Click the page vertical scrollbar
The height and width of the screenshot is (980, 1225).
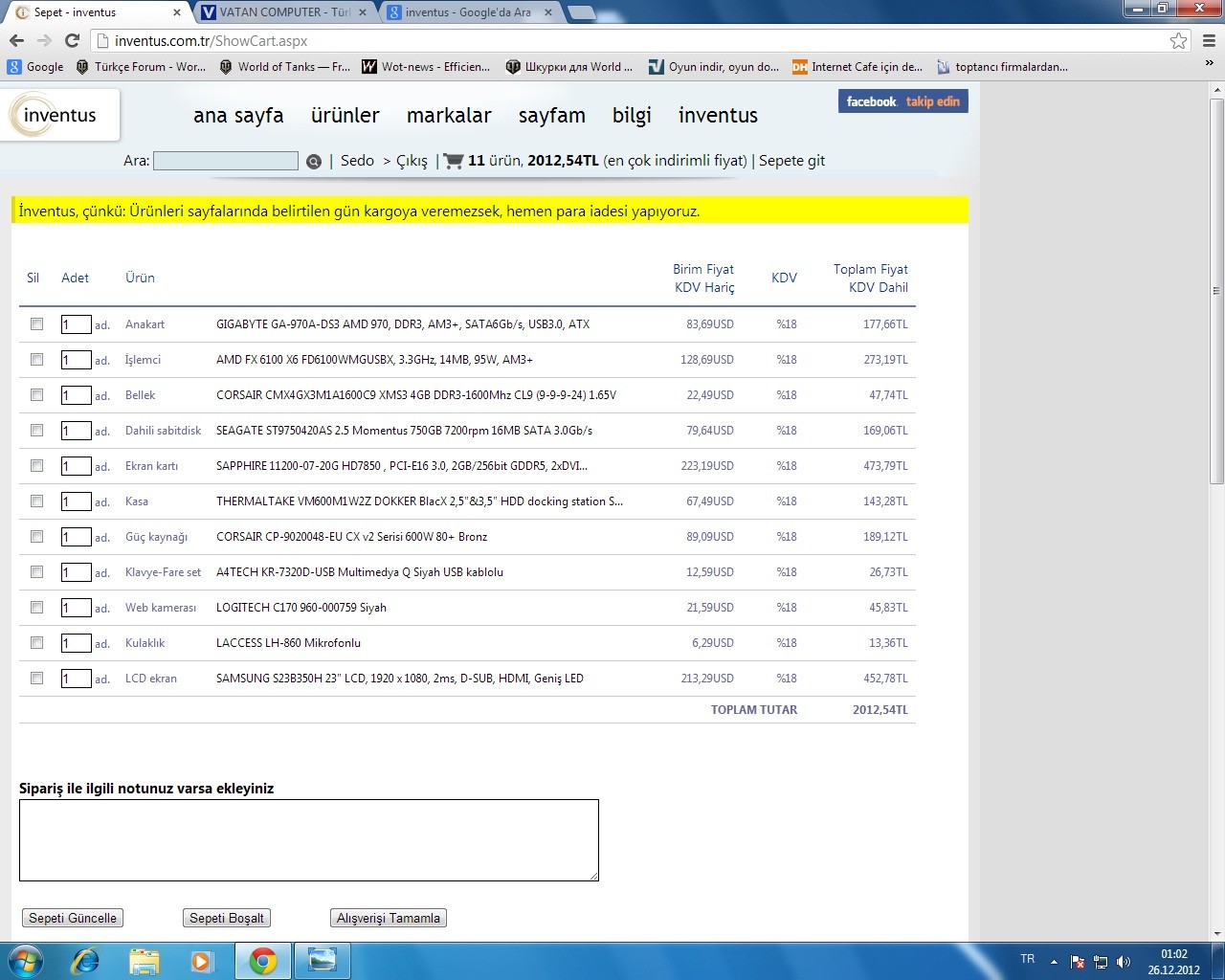click(1216, 291)
